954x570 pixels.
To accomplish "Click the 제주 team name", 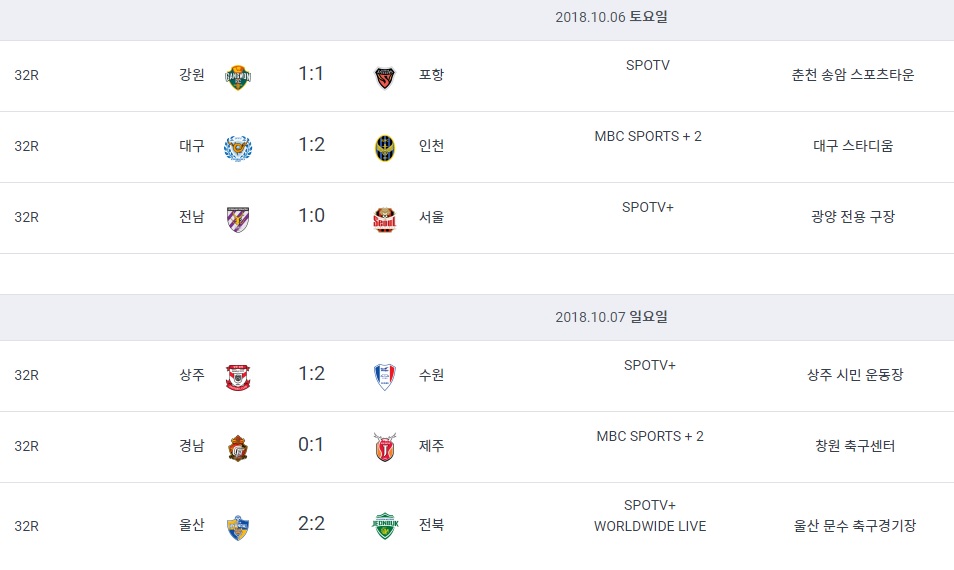I will click(x=431, y=445).
